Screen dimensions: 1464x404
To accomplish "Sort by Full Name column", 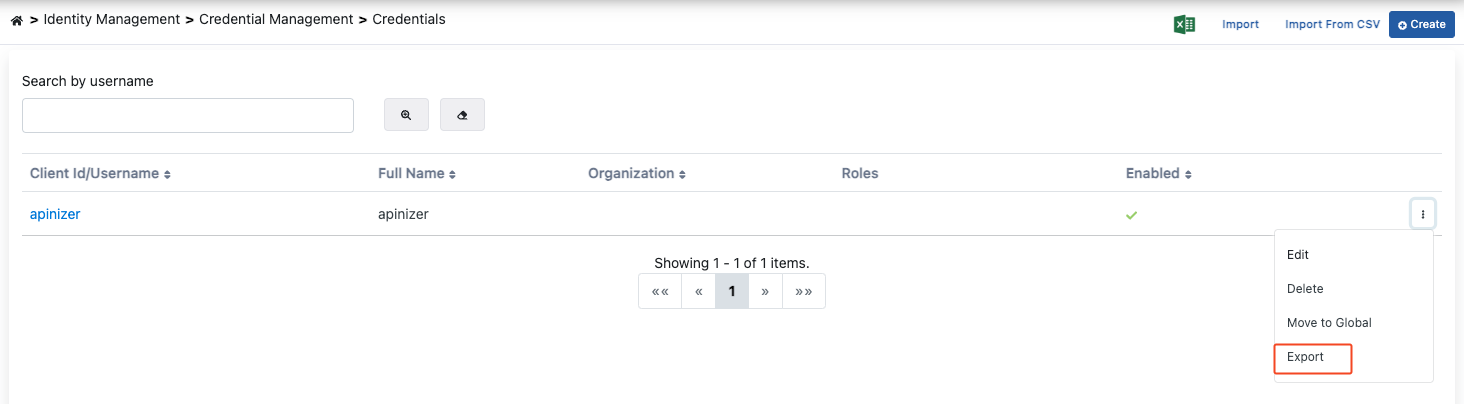I will tap(416, 174).
